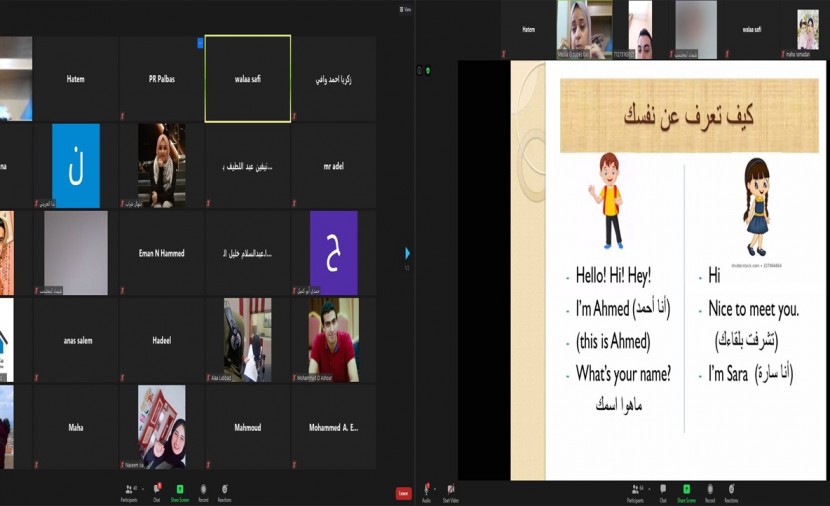
Task: Open Participants list in the shared-slide window
Action: click(x=634, y=490)
